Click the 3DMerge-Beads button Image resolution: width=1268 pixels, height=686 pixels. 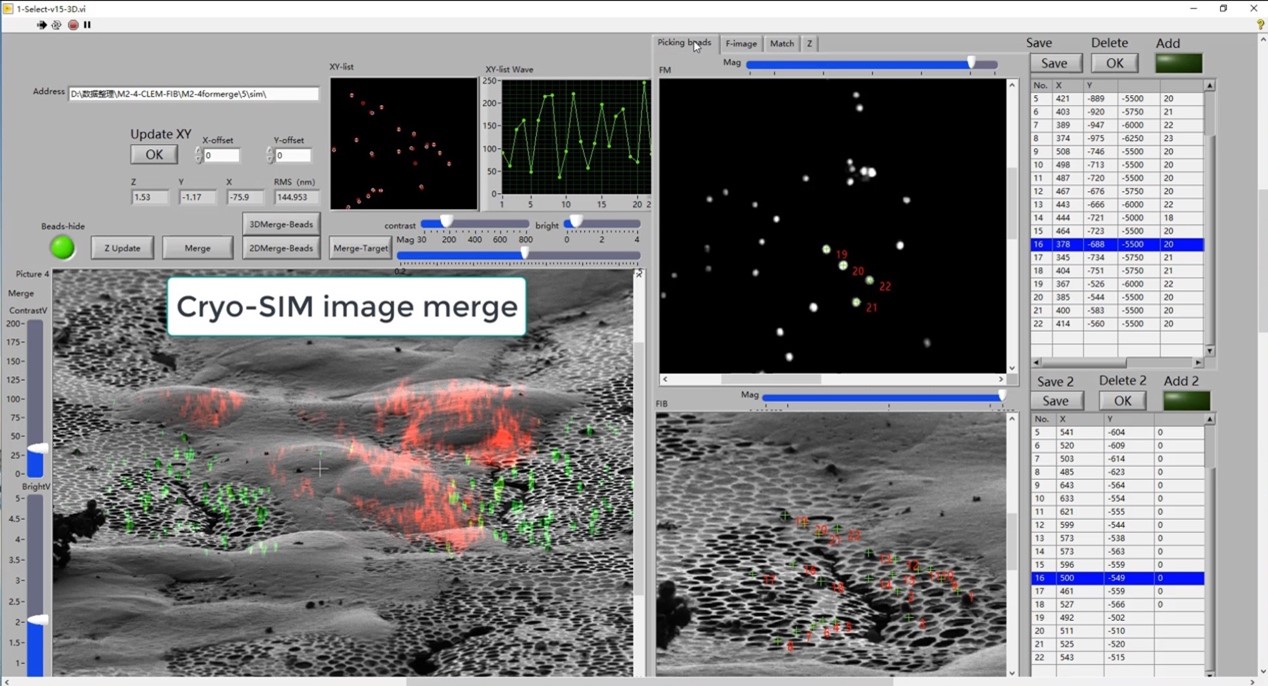pyautogui.click(x=281, y=223)
